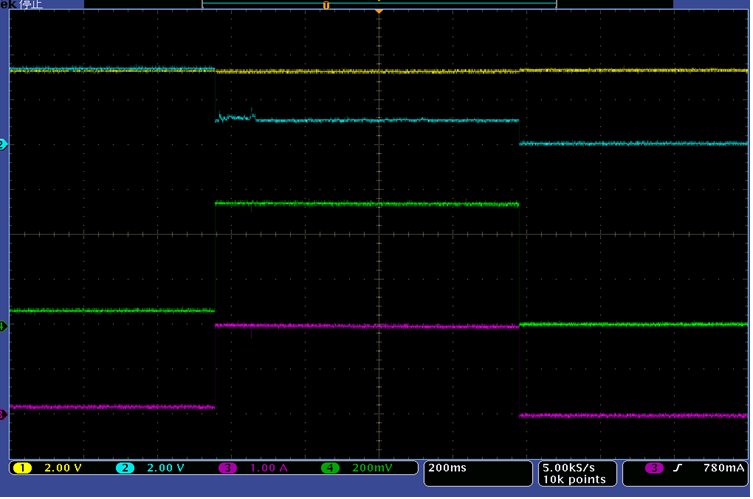Screen dimensions: 753x499
Task: Click the trigger source channel 3 badge
Action: [x=654, y=468]
